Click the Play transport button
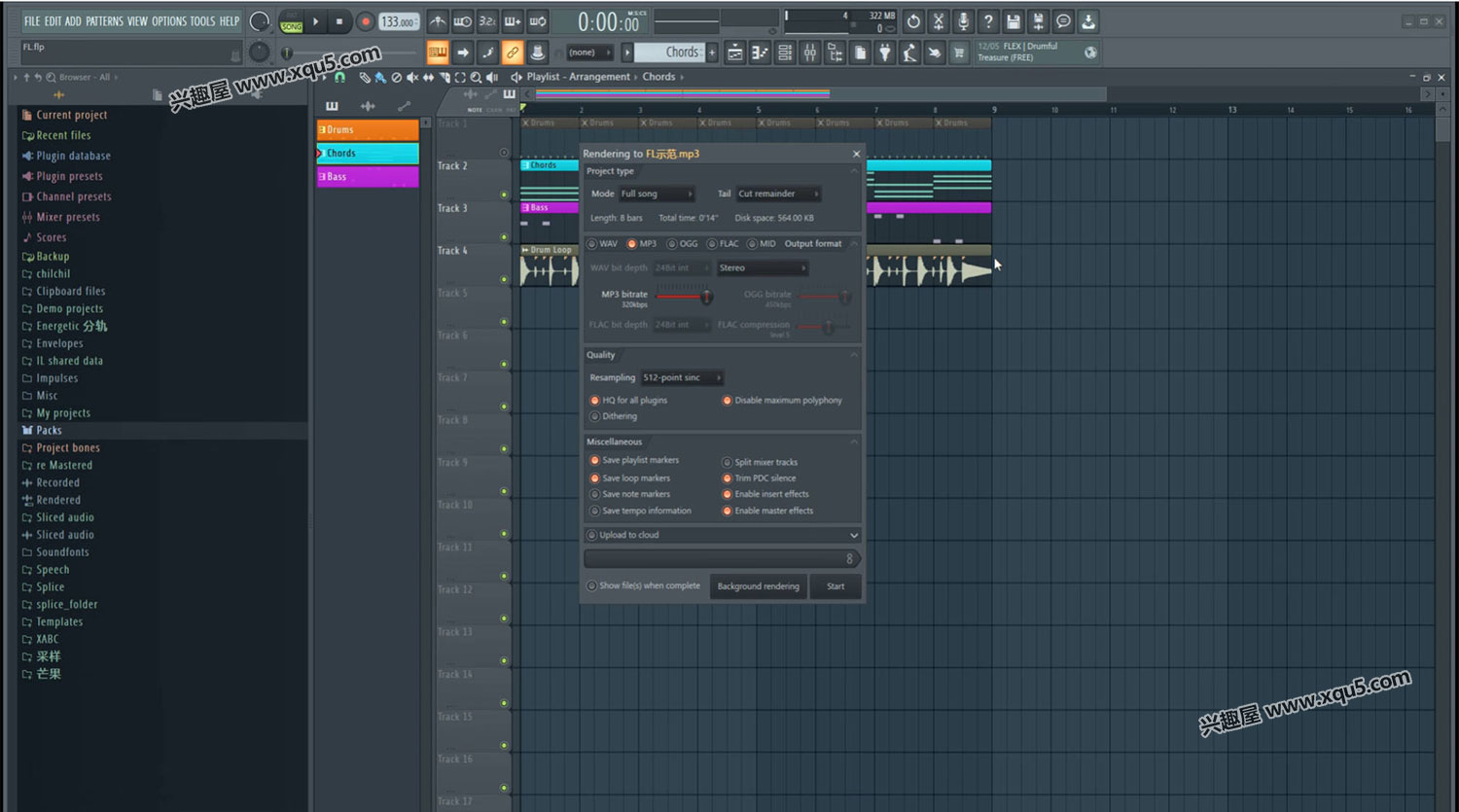Viewport: 1459px width, 812px height. (315, 21)
